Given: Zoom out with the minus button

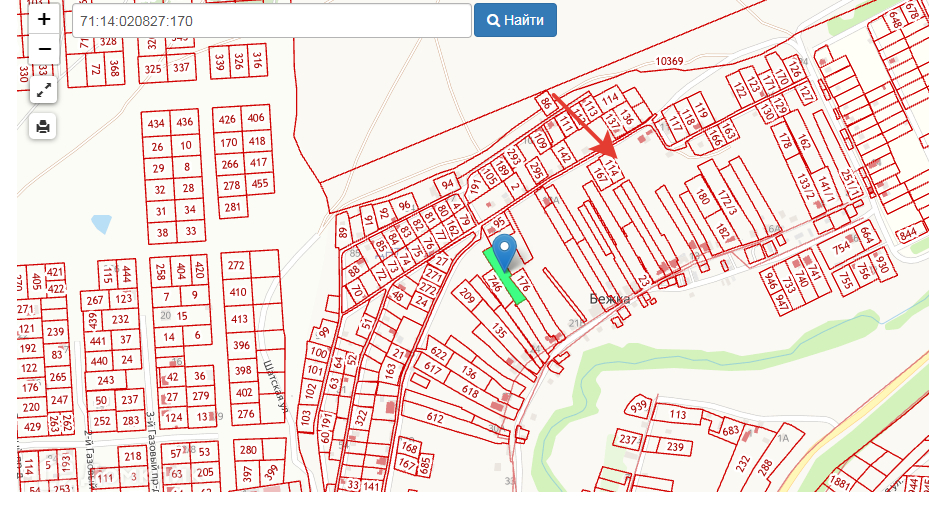Looking at the screenshot, I should click(x=44, y=49).
